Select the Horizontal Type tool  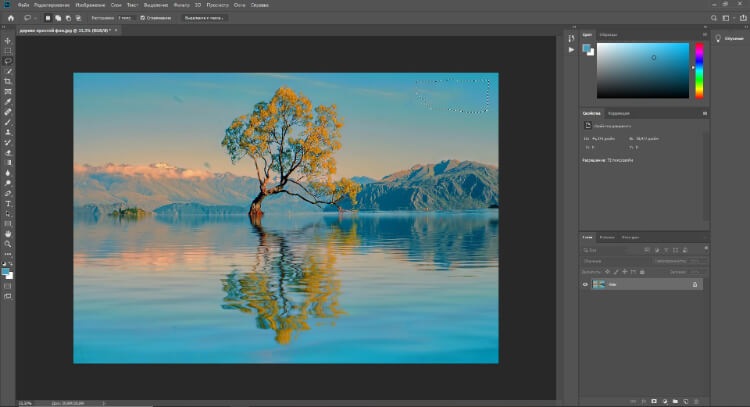(8, 203)
